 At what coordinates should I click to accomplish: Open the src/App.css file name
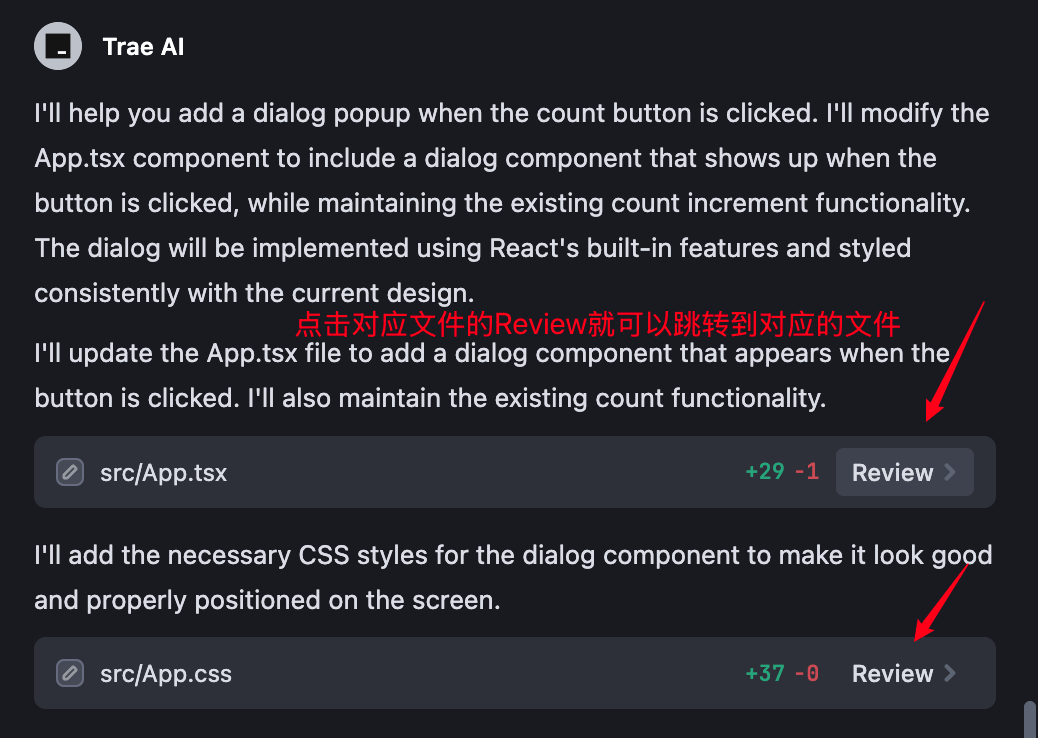(x=165, y=674)
